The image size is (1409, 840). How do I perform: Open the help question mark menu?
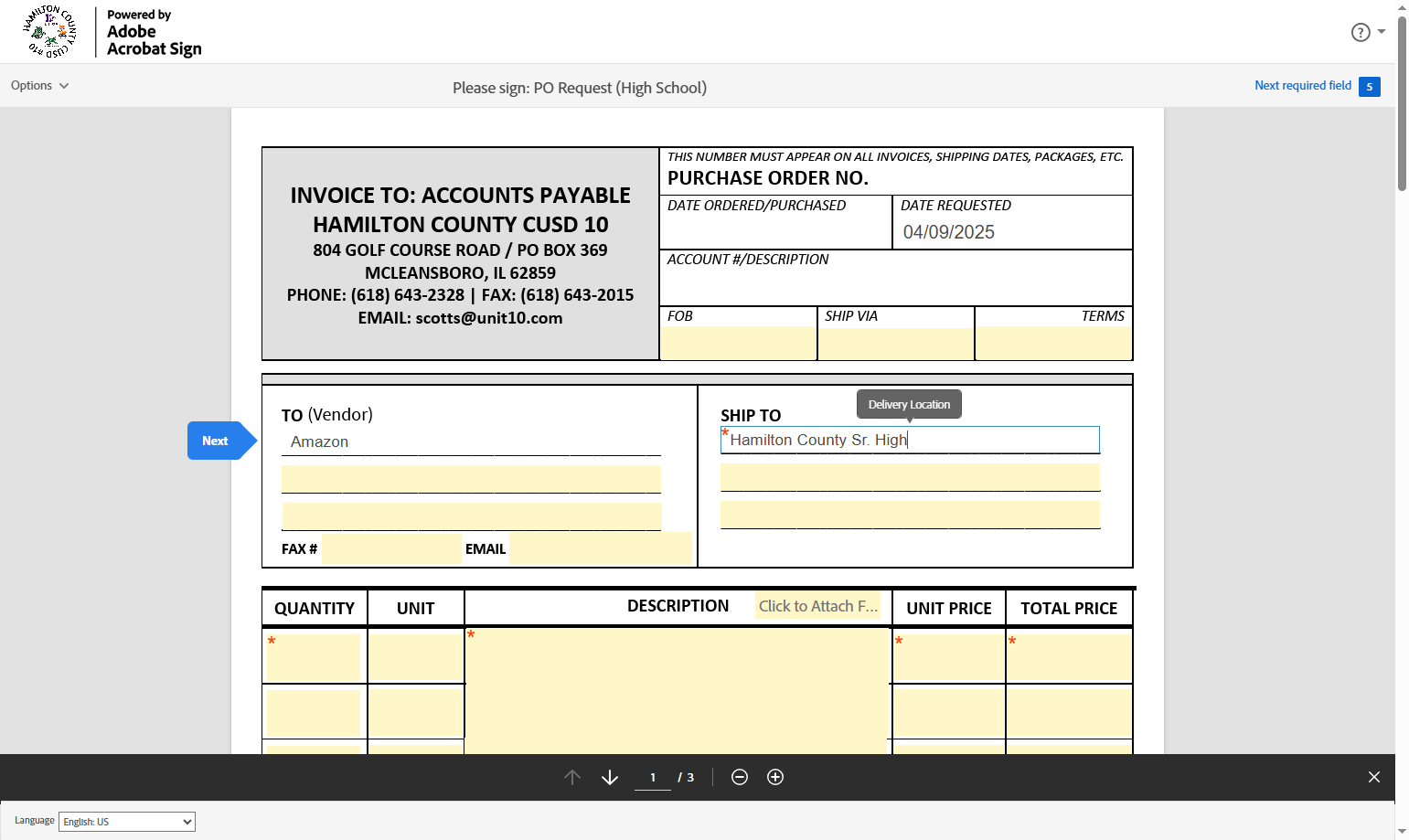click(1368, 32)
